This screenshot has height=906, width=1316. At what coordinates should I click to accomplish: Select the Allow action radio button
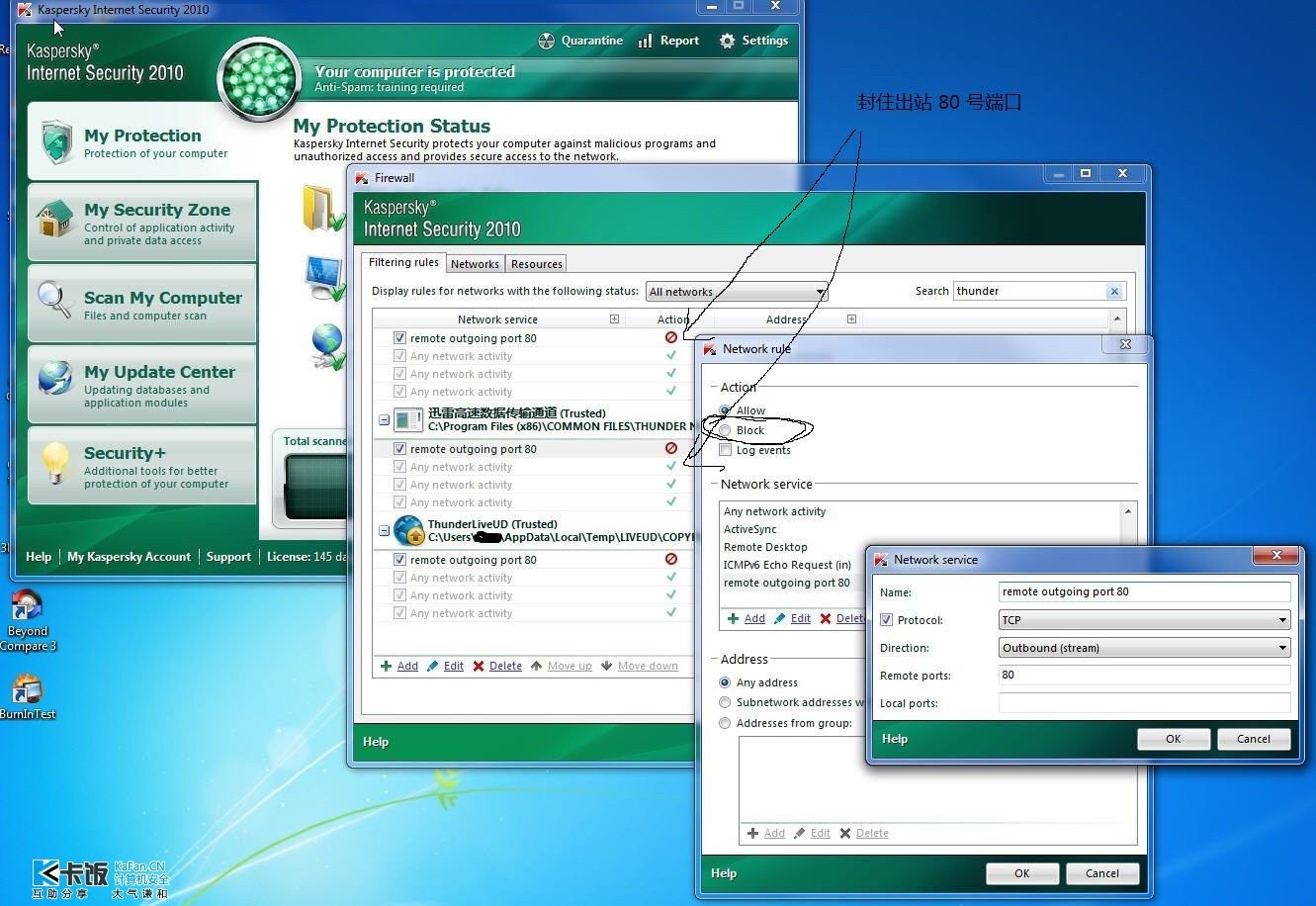pyautogui.click(x=726, y=410)
